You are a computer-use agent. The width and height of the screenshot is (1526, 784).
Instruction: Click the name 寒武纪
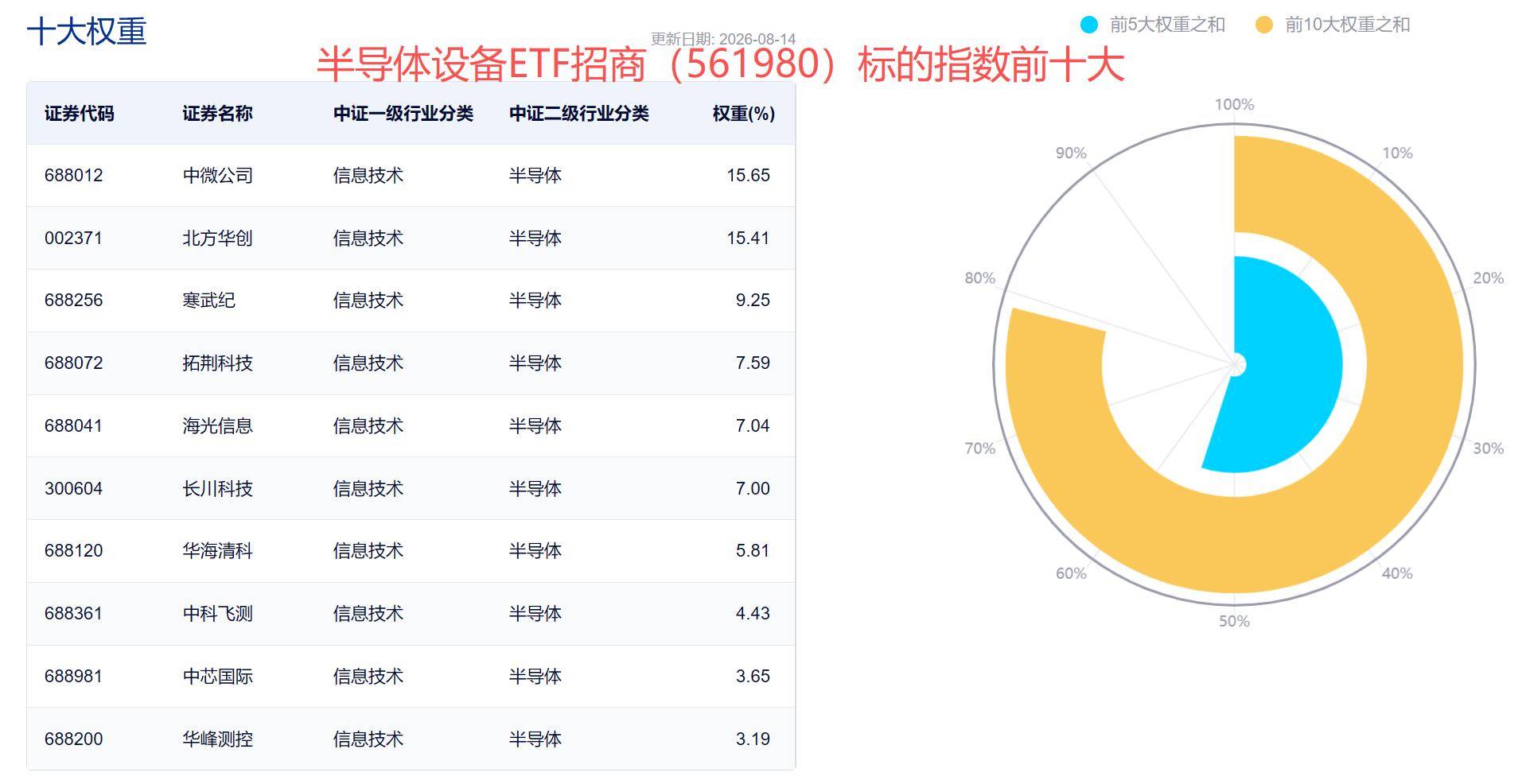click(208, 301)
